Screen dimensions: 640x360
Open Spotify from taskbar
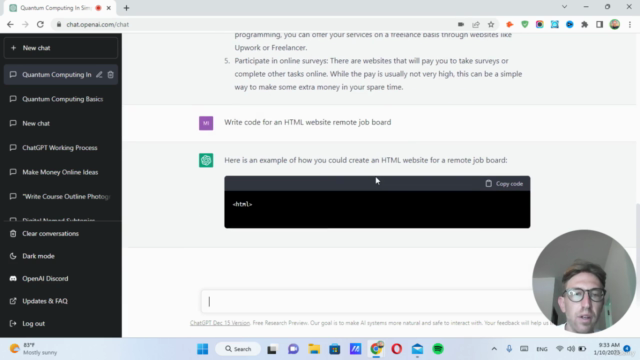(x=438, y=349)
